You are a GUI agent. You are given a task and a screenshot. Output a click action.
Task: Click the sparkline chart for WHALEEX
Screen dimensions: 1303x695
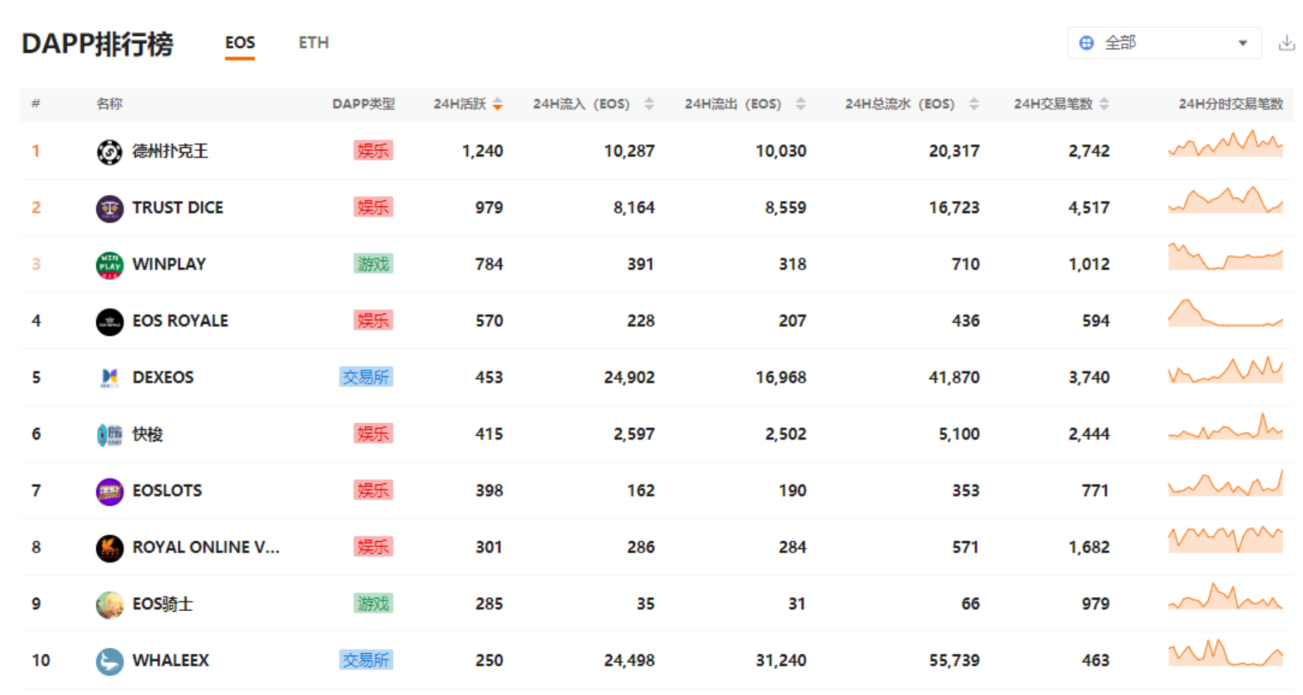pos(1225,652)
